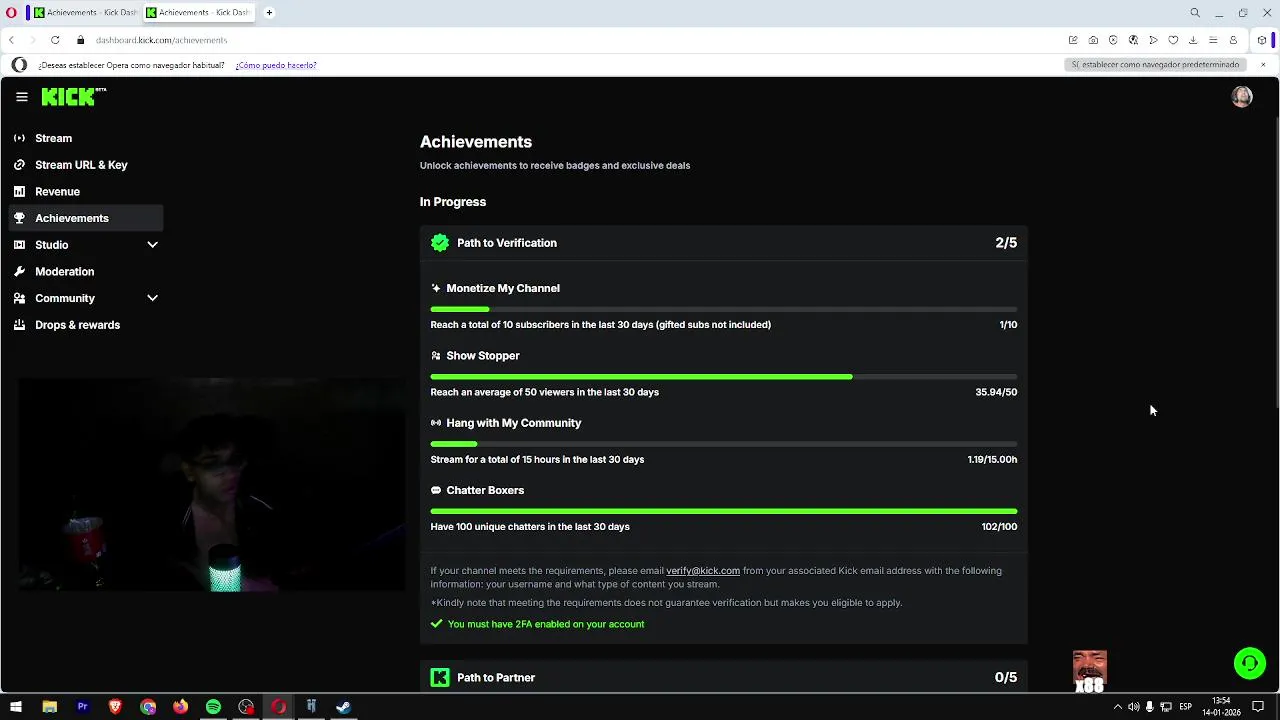Open Stream page in sidebar
This screenshot has width=1280, height=720.
[x=86, y=138]
